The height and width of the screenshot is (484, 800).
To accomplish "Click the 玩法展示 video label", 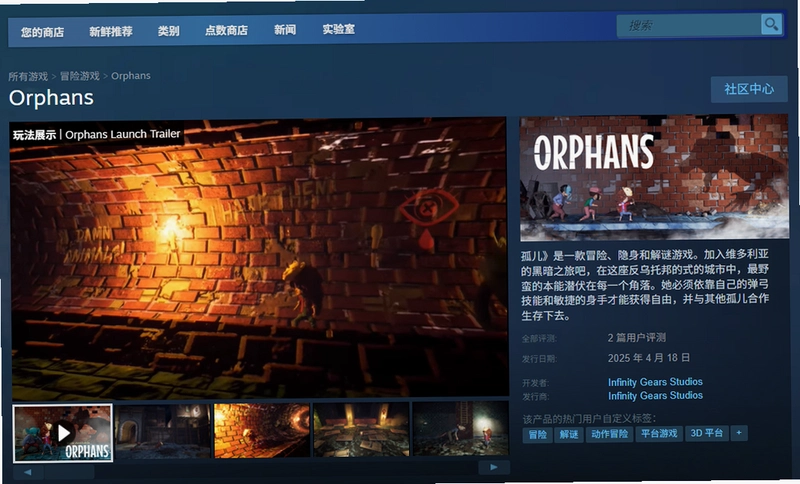I will pos(35,135).
